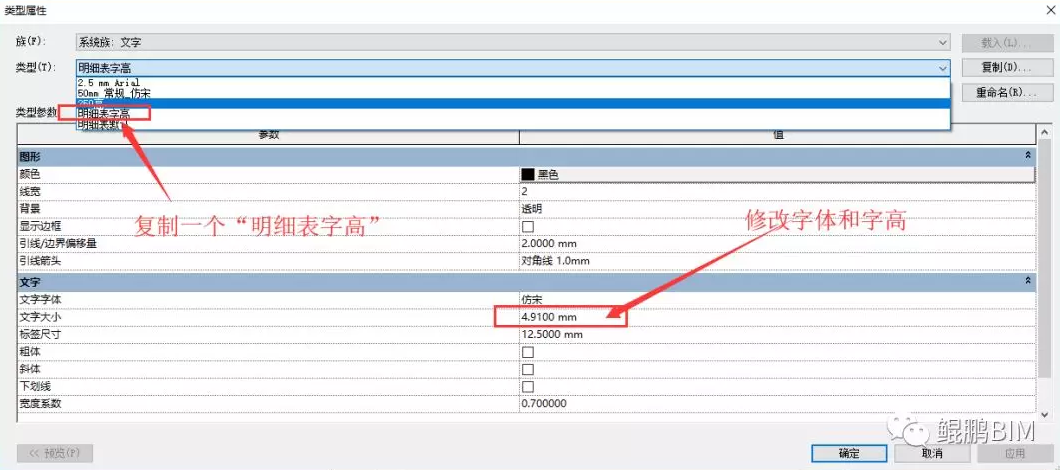The width and height of the screenshot is (1060, 470).
Task: Open the 类型 type dropdown arrow
Action: (x=942, y=67)
